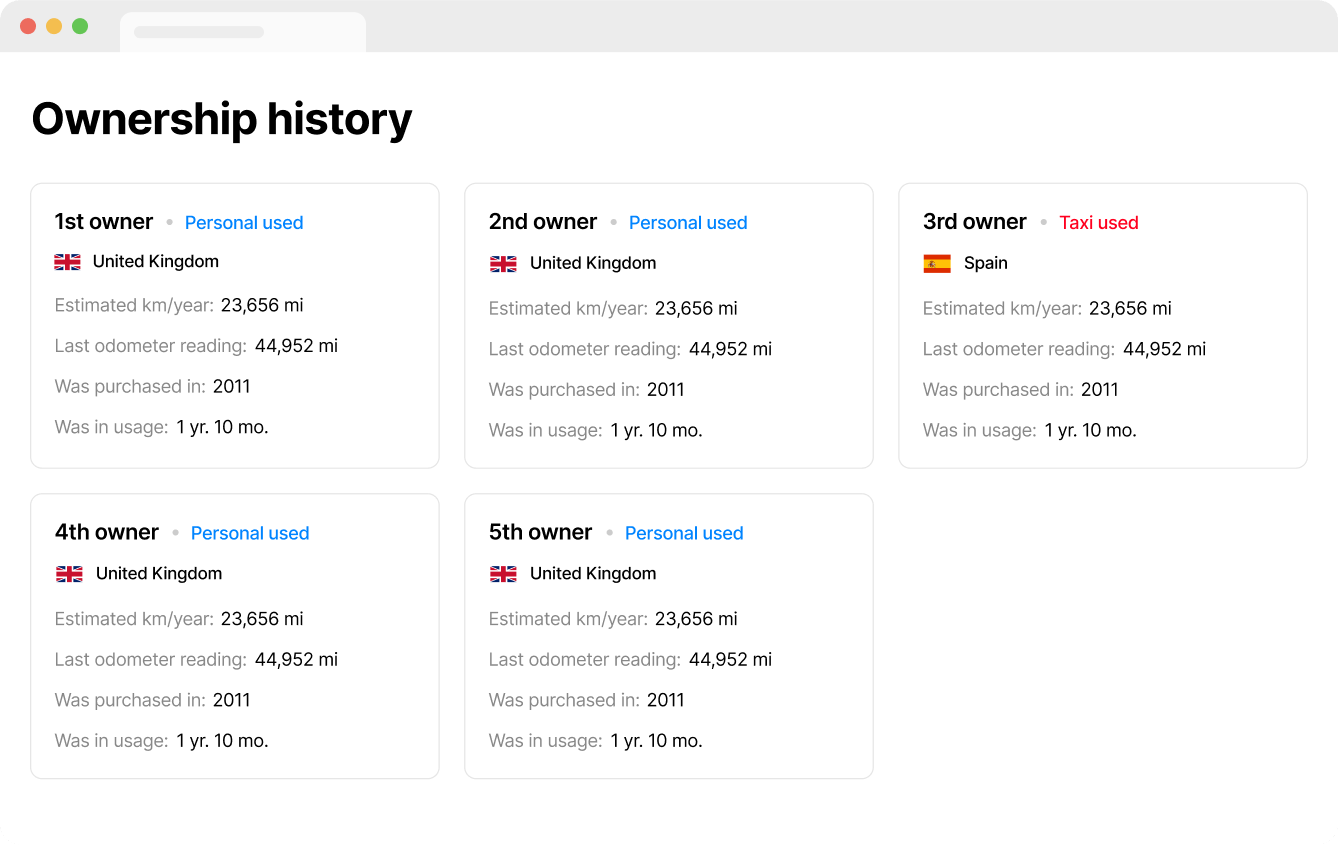
Task: Click 1st owner's Personal used label
Action: pyautogui.click(x=244, y=223)
